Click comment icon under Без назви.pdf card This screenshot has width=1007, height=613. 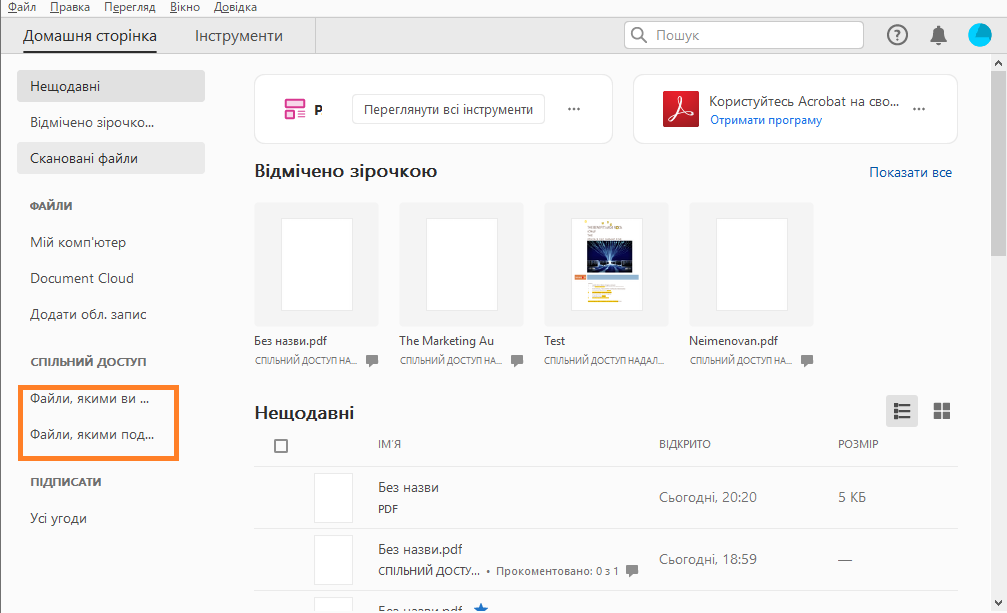tap(372, 361)
